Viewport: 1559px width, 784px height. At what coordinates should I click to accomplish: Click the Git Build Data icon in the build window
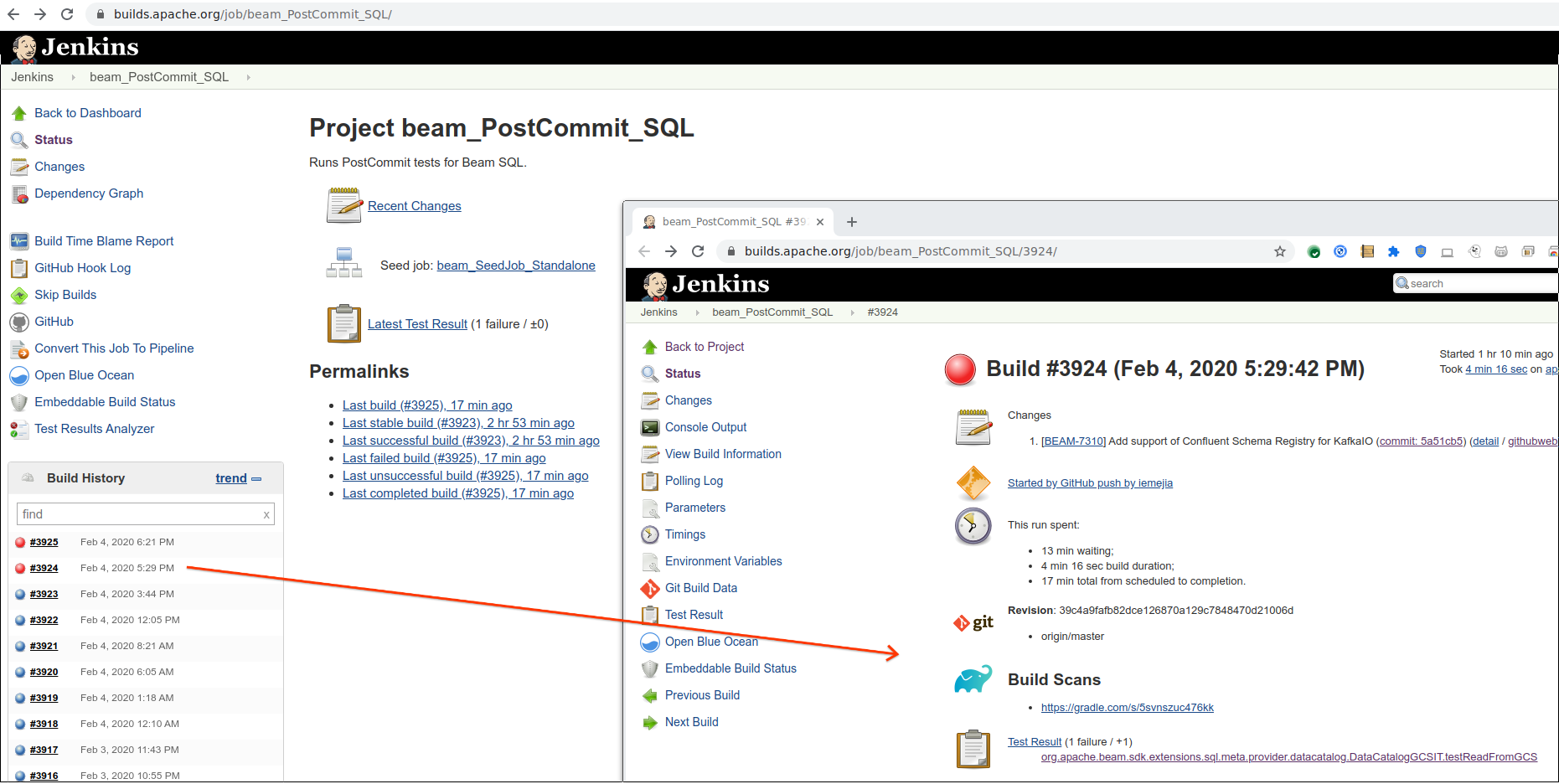pos(650,588)
